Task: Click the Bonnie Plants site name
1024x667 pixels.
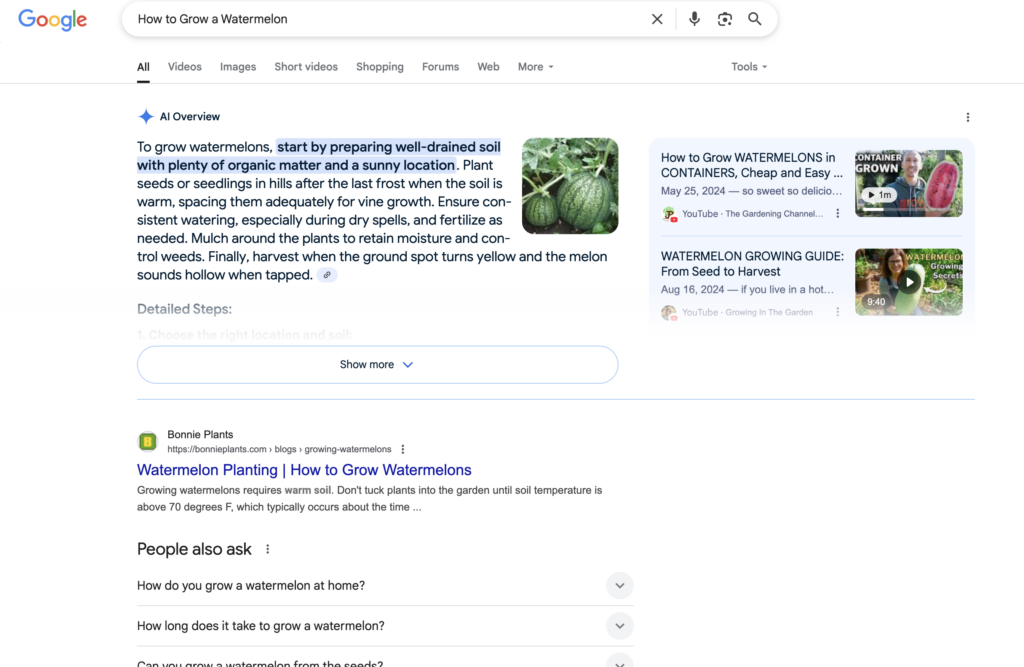Action: [200, 434]
